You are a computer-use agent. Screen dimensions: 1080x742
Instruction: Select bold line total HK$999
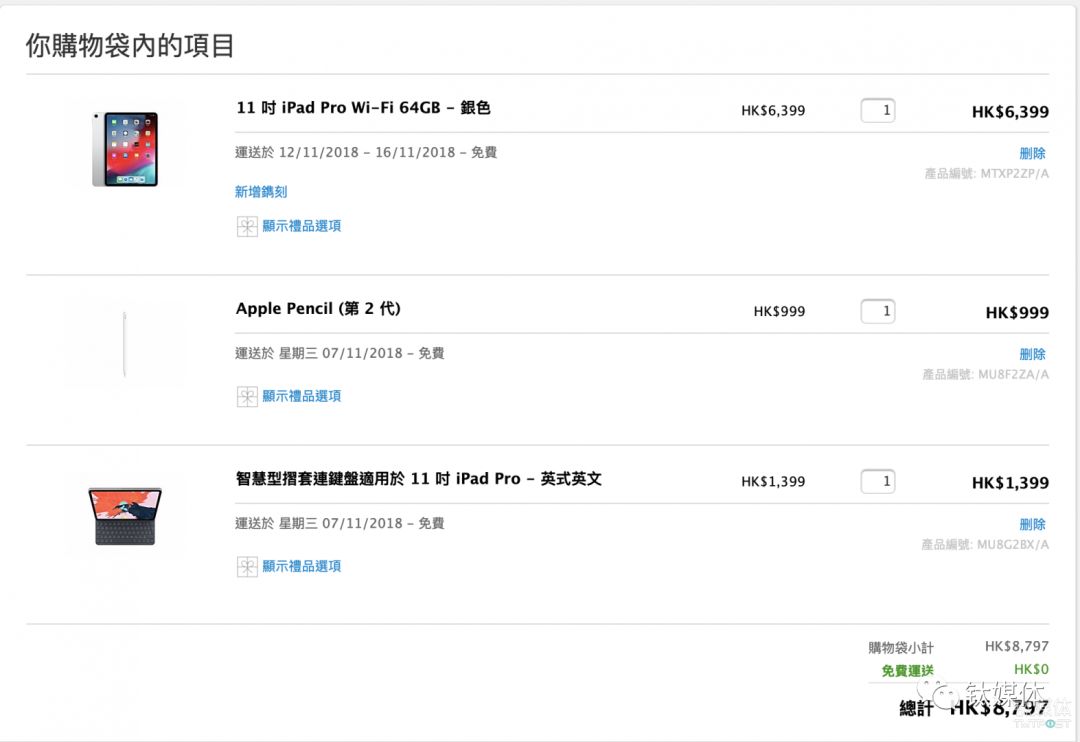[1017, 313]
